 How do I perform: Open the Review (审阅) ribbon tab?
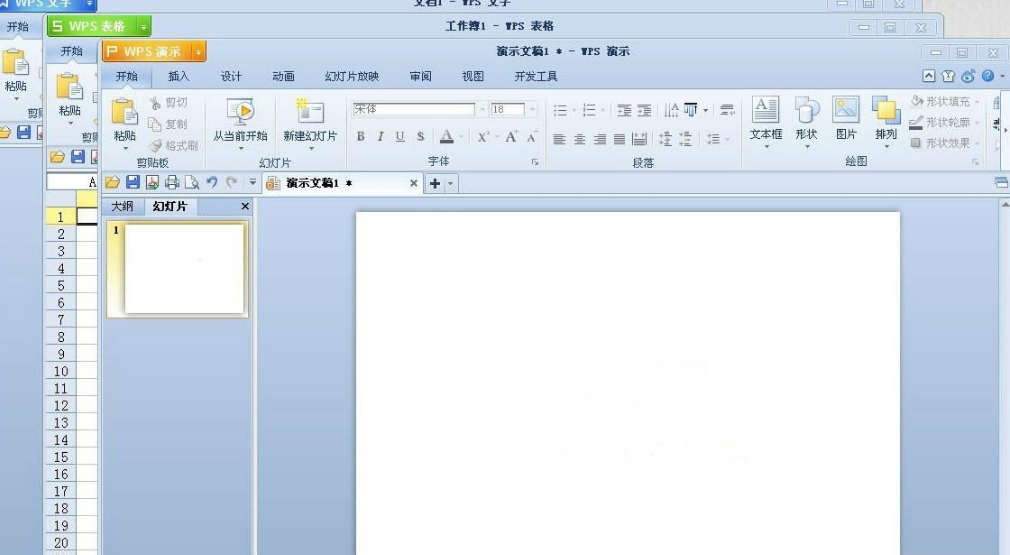click(x=421, y=77)
